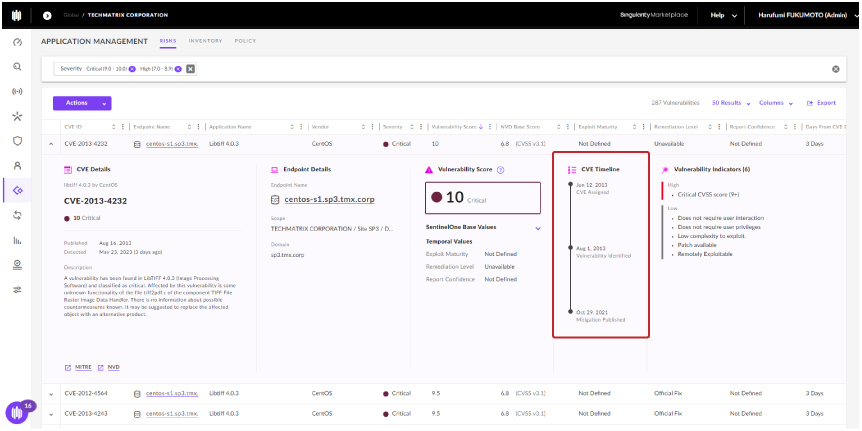Image resolution: width=862 pixels, height=431 pixels.
Task: Switch to the RISKS tab
Action: (x=168, y=41)
